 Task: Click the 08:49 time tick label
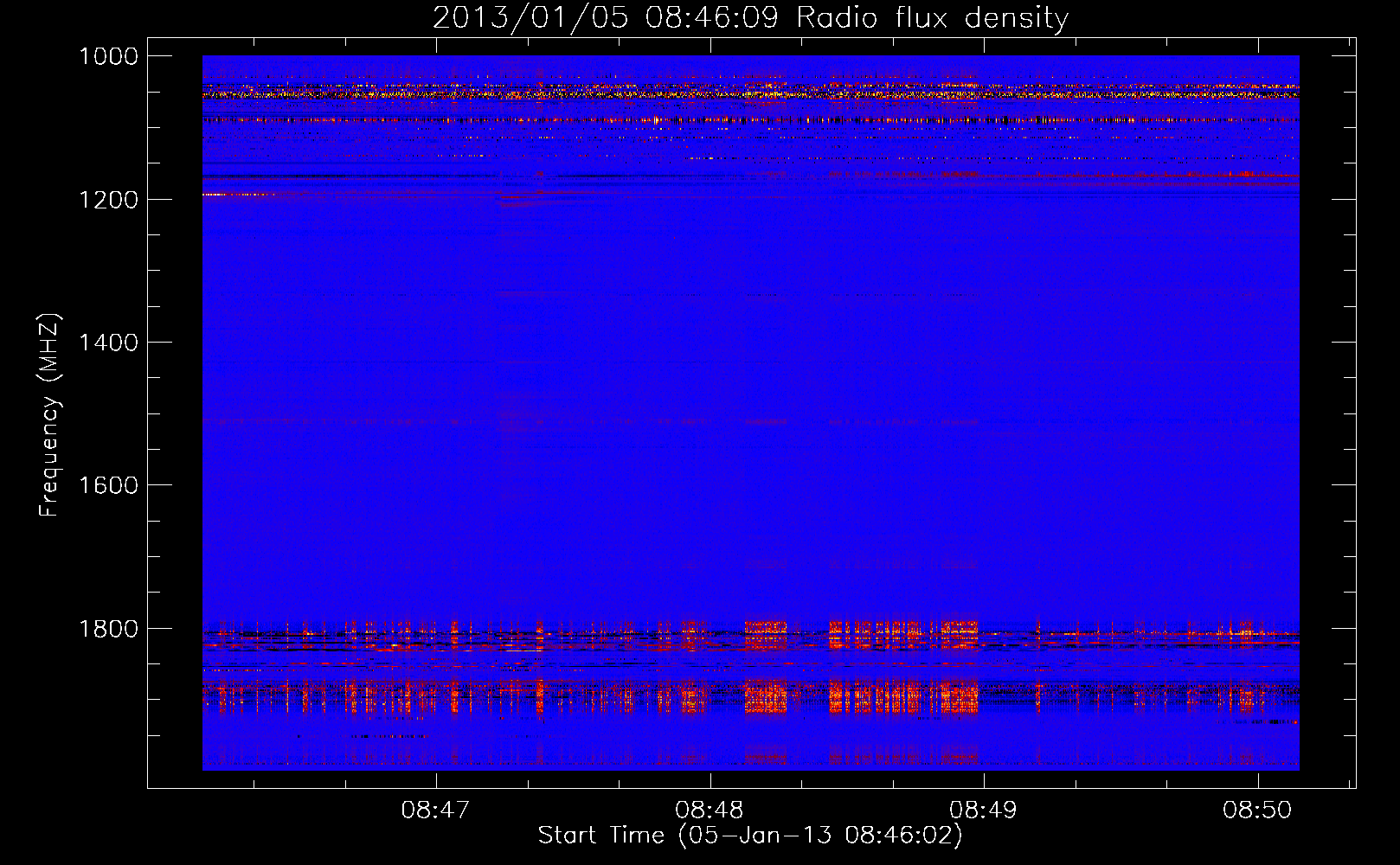click(983, 811)
